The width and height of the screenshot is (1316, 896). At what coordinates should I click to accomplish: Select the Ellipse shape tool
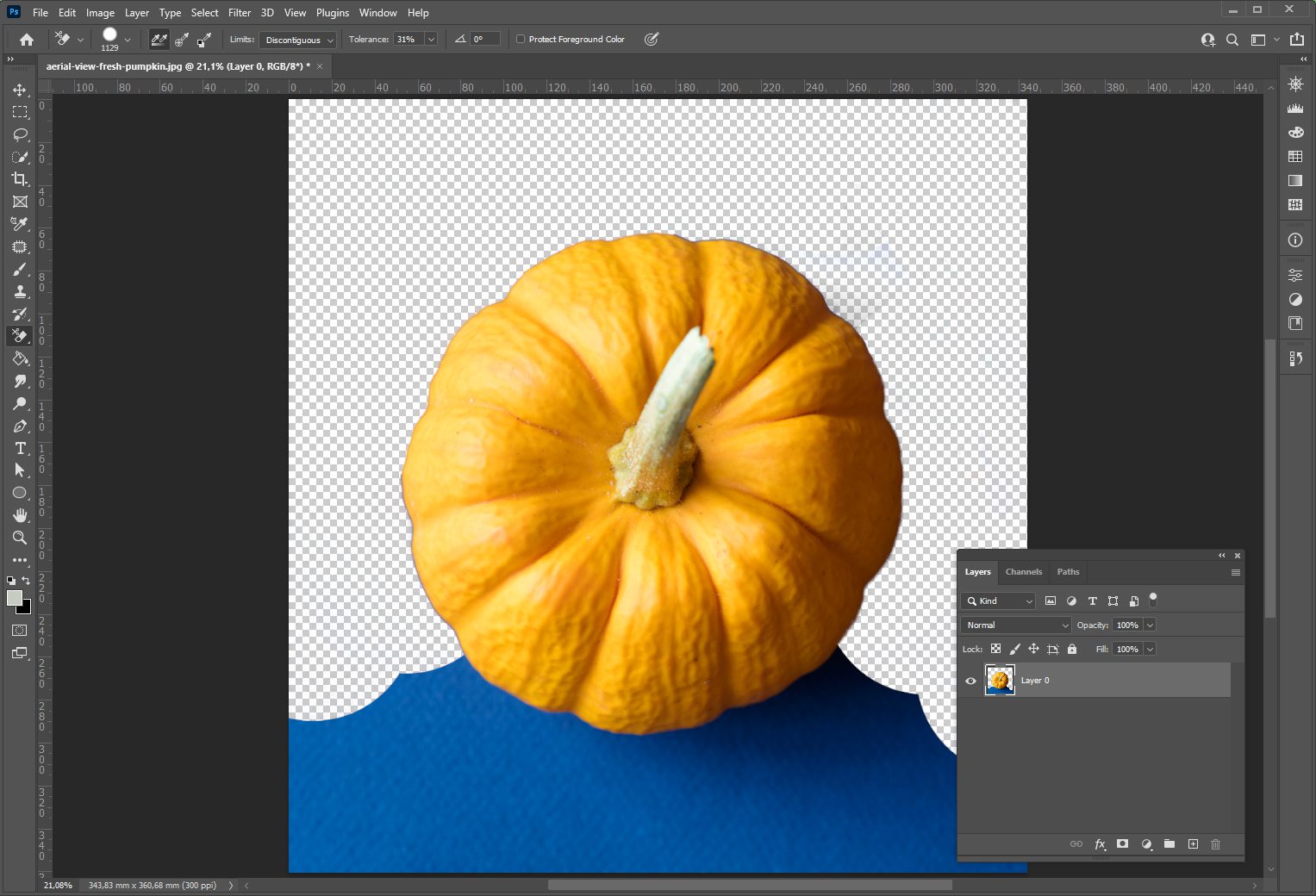20,493
